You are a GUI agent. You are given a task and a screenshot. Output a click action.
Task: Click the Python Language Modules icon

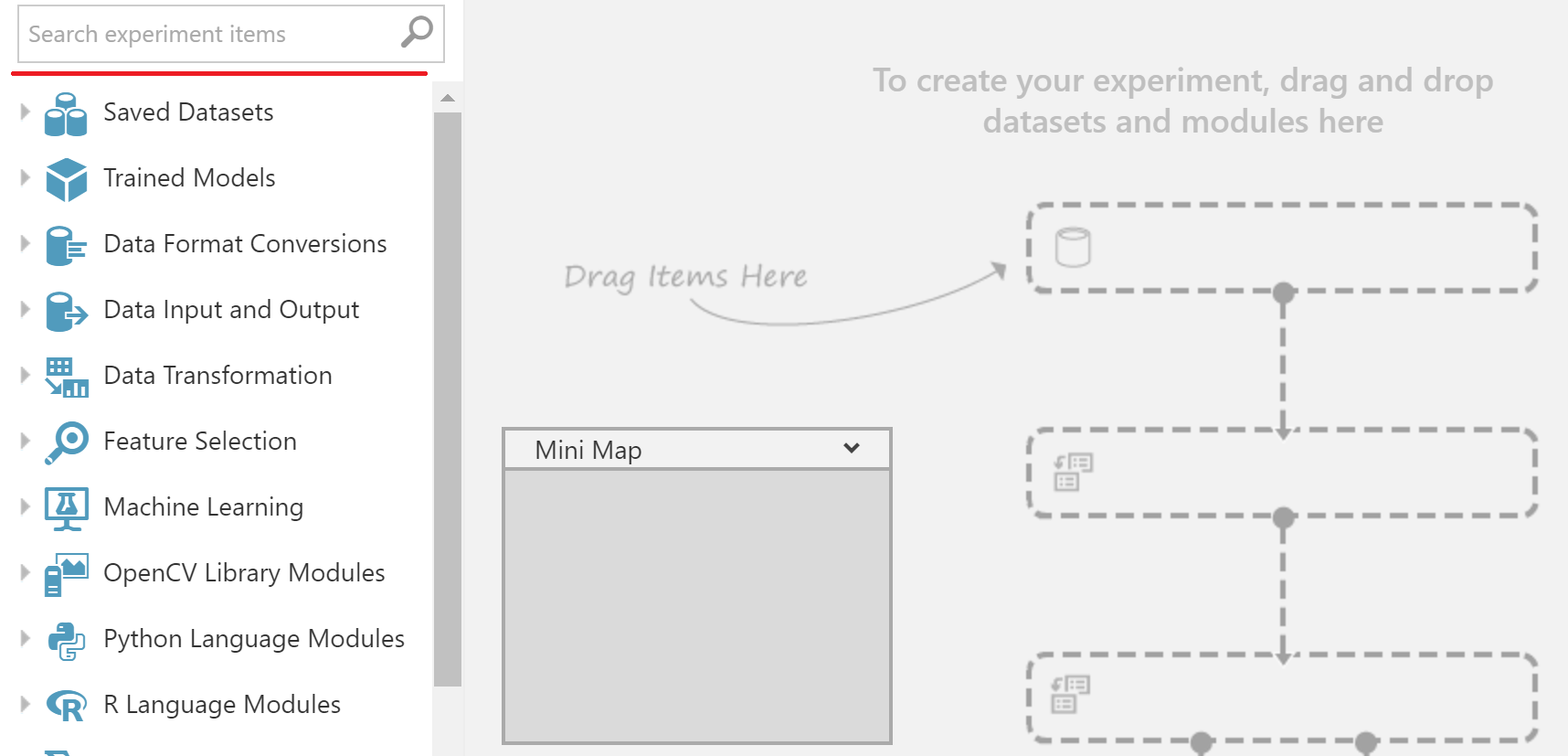click(x=66, y=640)
